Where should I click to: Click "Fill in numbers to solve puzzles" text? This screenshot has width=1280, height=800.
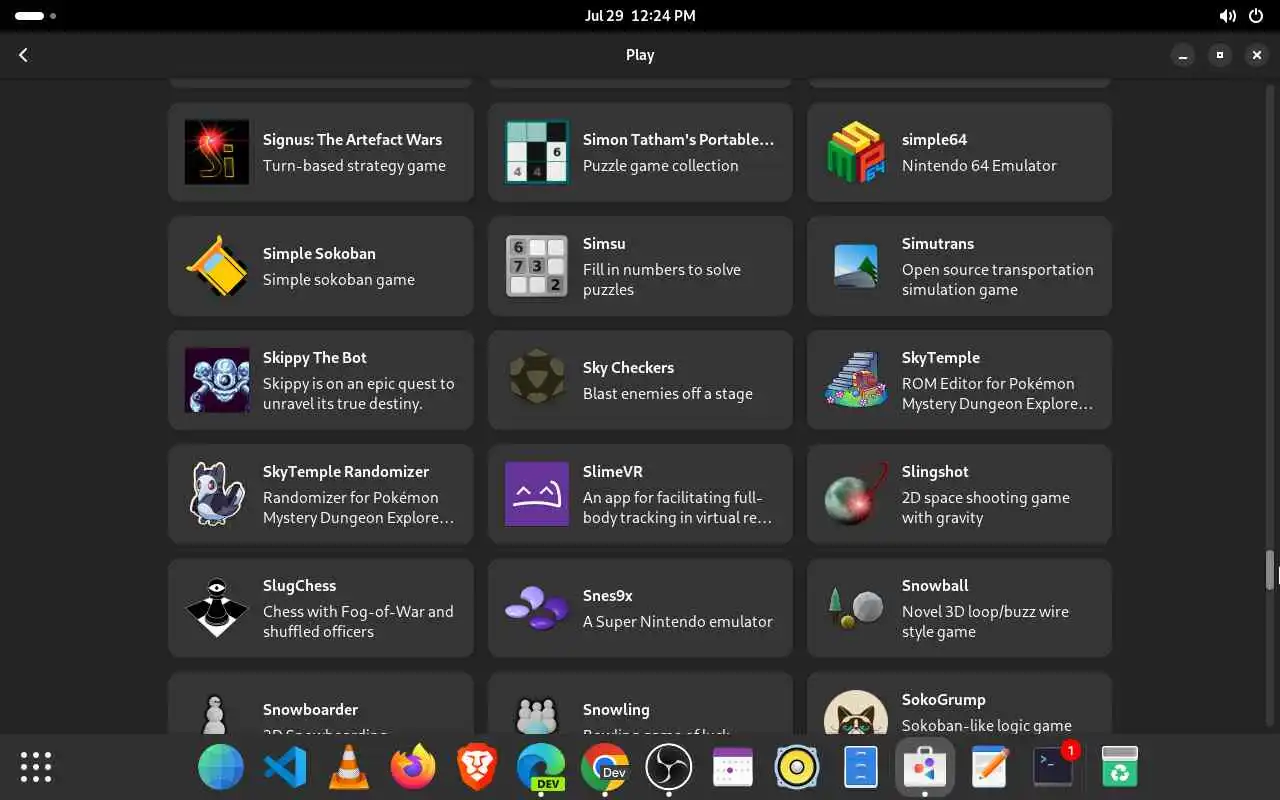[661, 280]
